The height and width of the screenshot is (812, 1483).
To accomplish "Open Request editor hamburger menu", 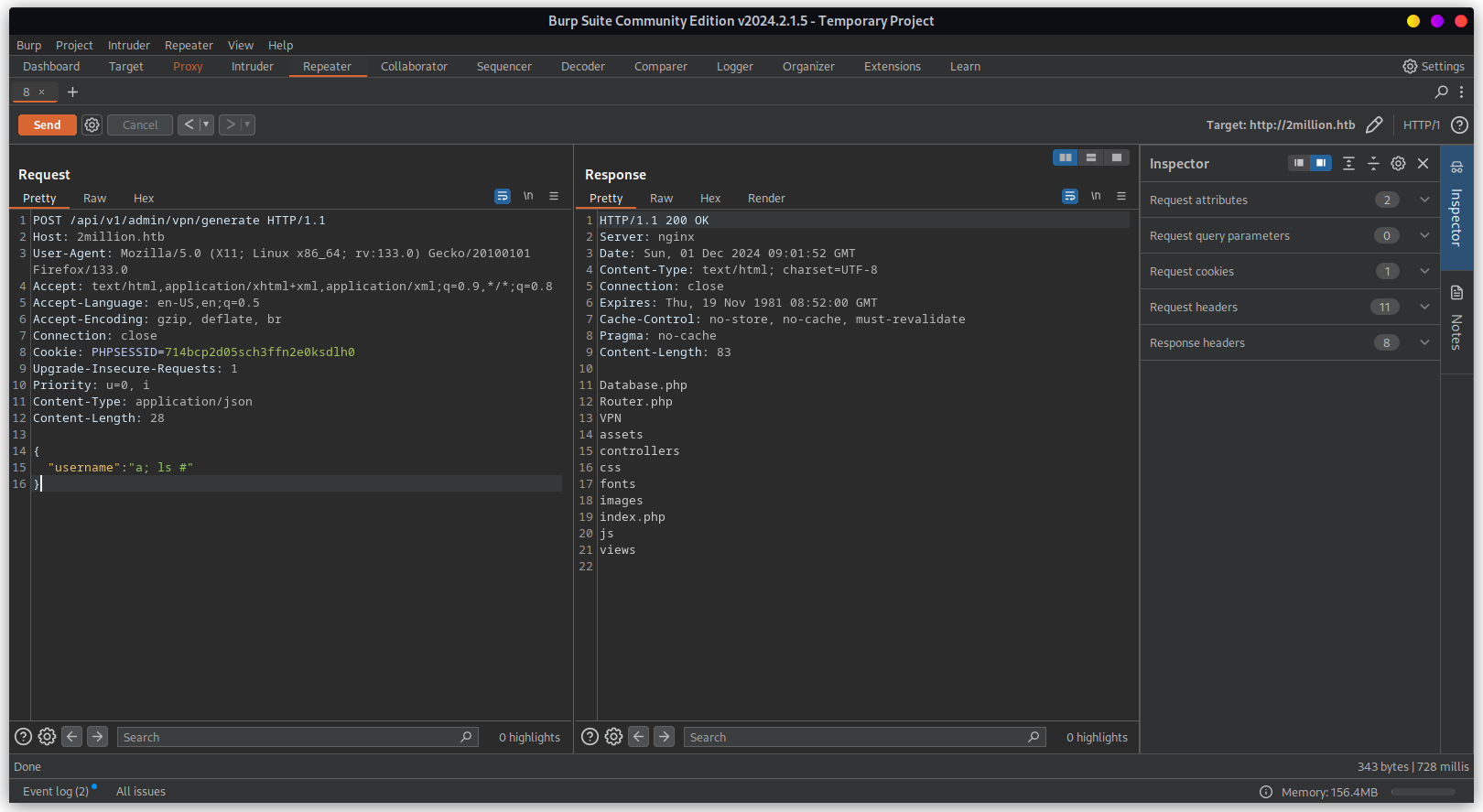I will [x=554, y=196].
